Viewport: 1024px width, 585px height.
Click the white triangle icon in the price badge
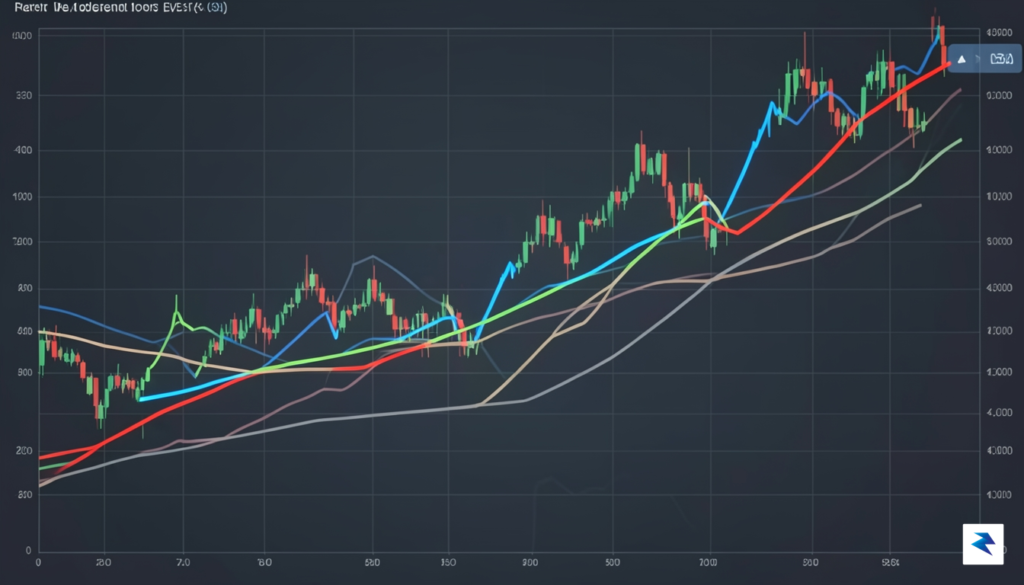(x=961, y=59)
